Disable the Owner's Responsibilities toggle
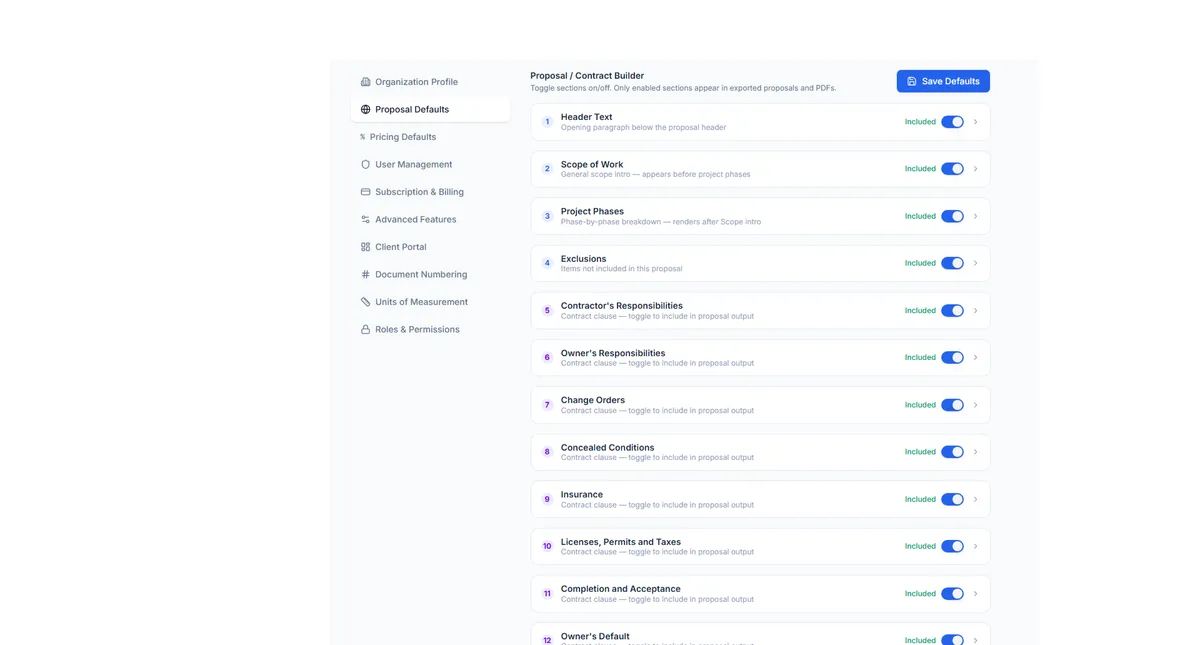 pyautogui.click(x=952, y=358)
